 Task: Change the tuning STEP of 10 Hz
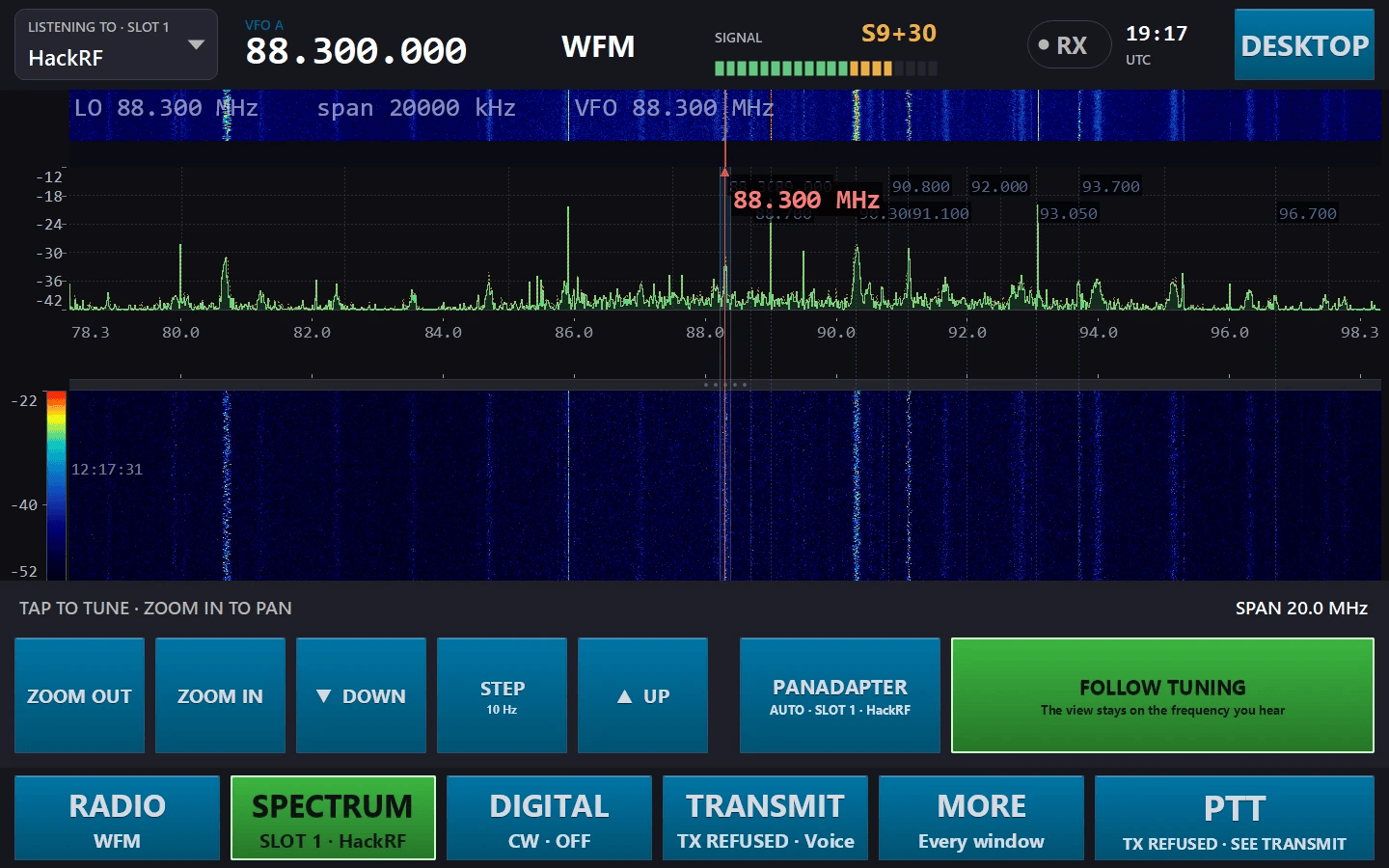pos(502,695)
